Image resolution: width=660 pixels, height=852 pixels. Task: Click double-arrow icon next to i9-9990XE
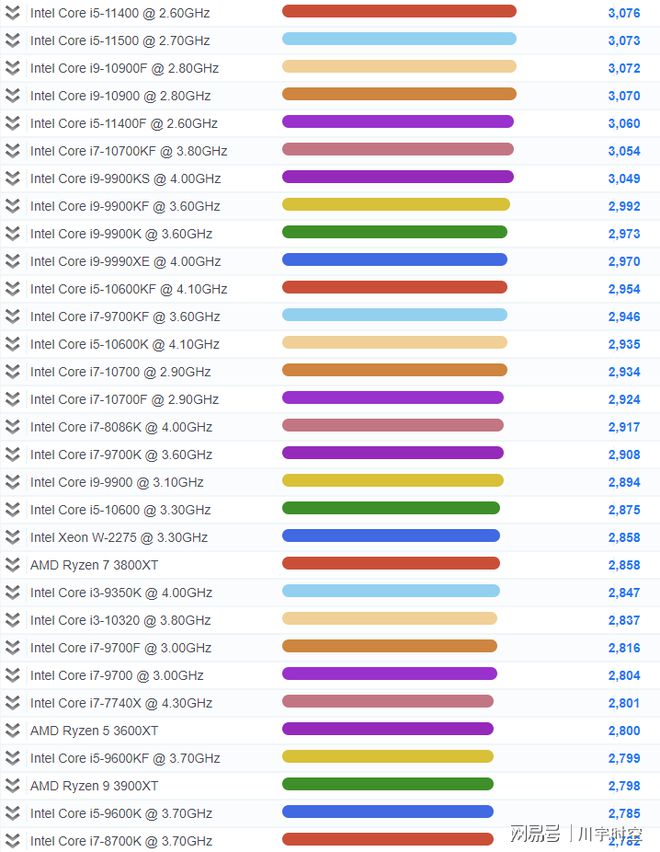tap(12, 261)
